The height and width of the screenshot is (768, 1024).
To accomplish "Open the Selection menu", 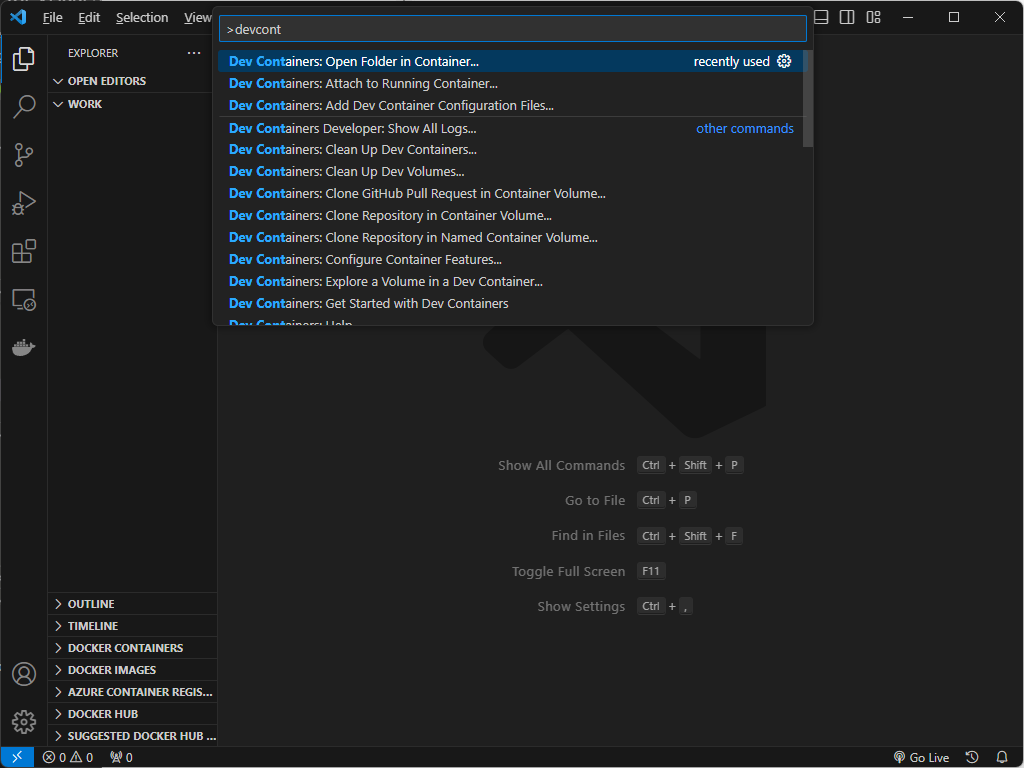I will (x=142, y=18).
